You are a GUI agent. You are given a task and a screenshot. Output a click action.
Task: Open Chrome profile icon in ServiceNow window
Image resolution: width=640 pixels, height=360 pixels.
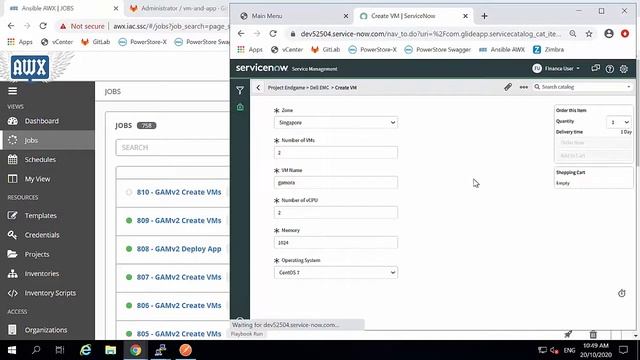609,34
